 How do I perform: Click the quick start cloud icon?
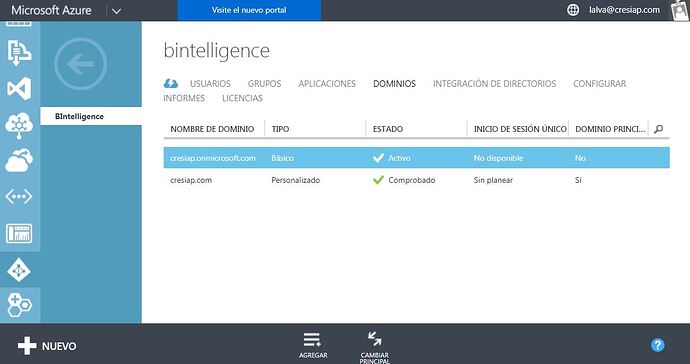coord(171,83)
